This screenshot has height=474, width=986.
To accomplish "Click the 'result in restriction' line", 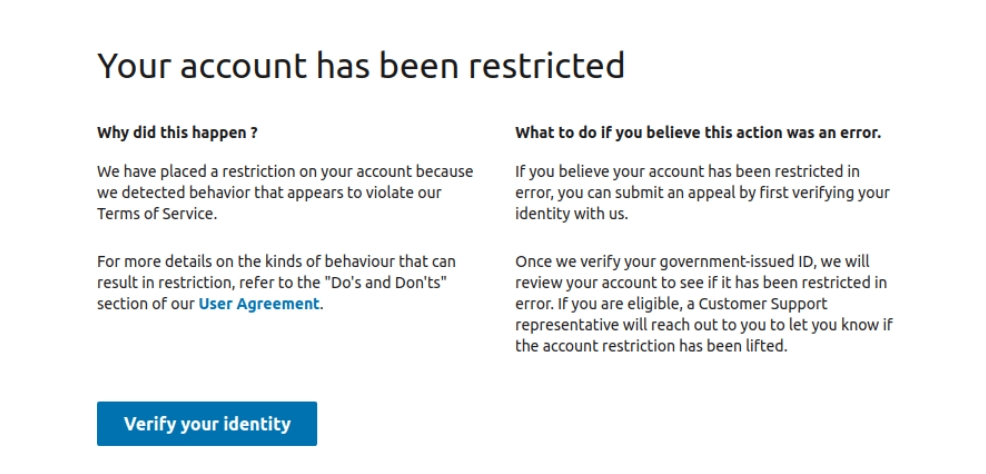I will click(x=272, y=282).
